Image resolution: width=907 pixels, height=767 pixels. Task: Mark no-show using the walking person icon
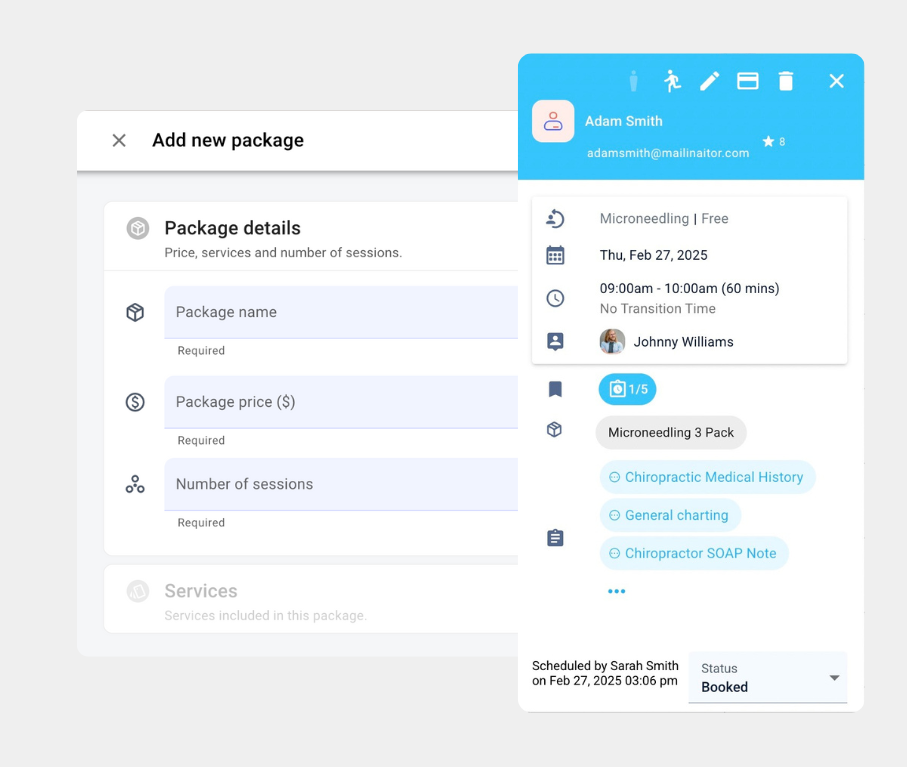tap(672, 81)
